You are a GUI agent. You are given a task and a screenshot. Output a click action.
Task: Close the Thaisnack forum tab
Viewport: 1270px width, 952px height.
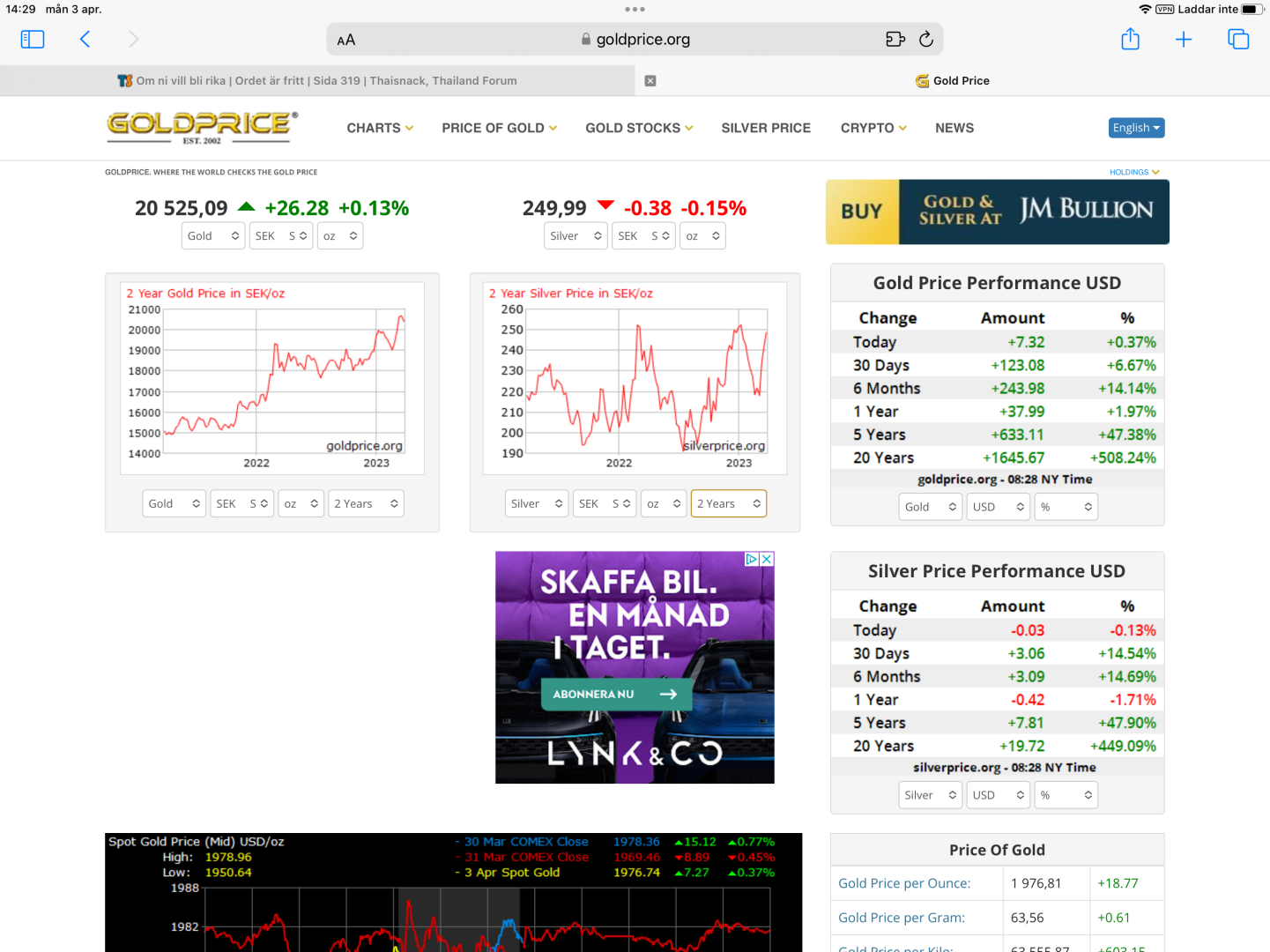(650, 81)
